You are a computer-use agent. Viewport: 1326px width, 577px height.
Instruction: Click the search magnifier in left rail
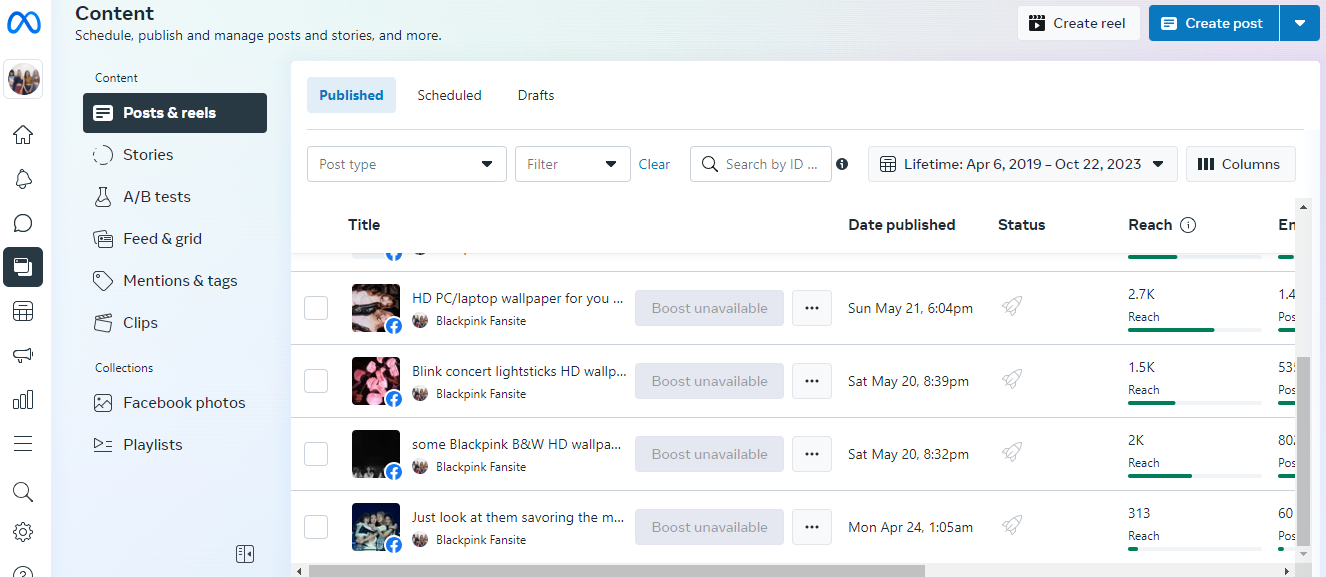pyautogui.click(x=23, y=491)
